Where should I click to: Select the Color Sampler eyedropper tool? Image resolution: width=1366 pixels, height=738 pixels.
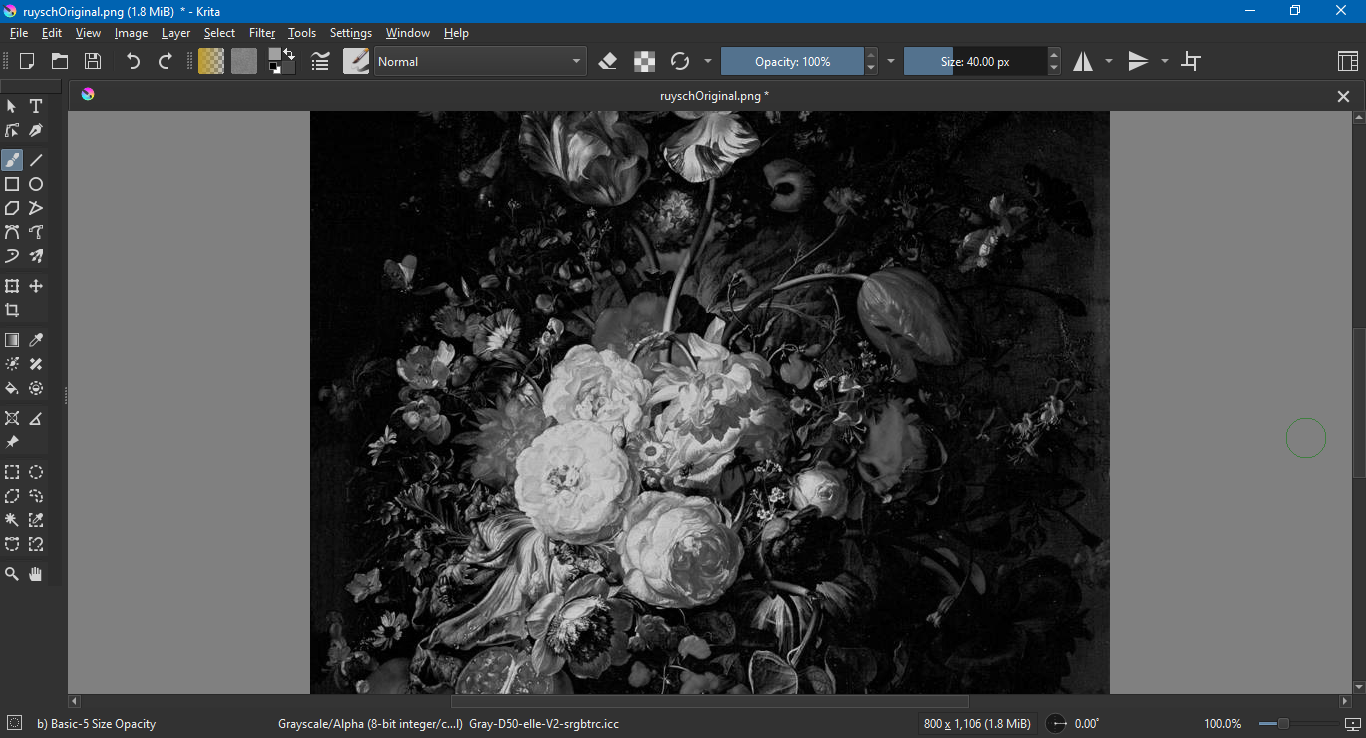click(36, 340)
